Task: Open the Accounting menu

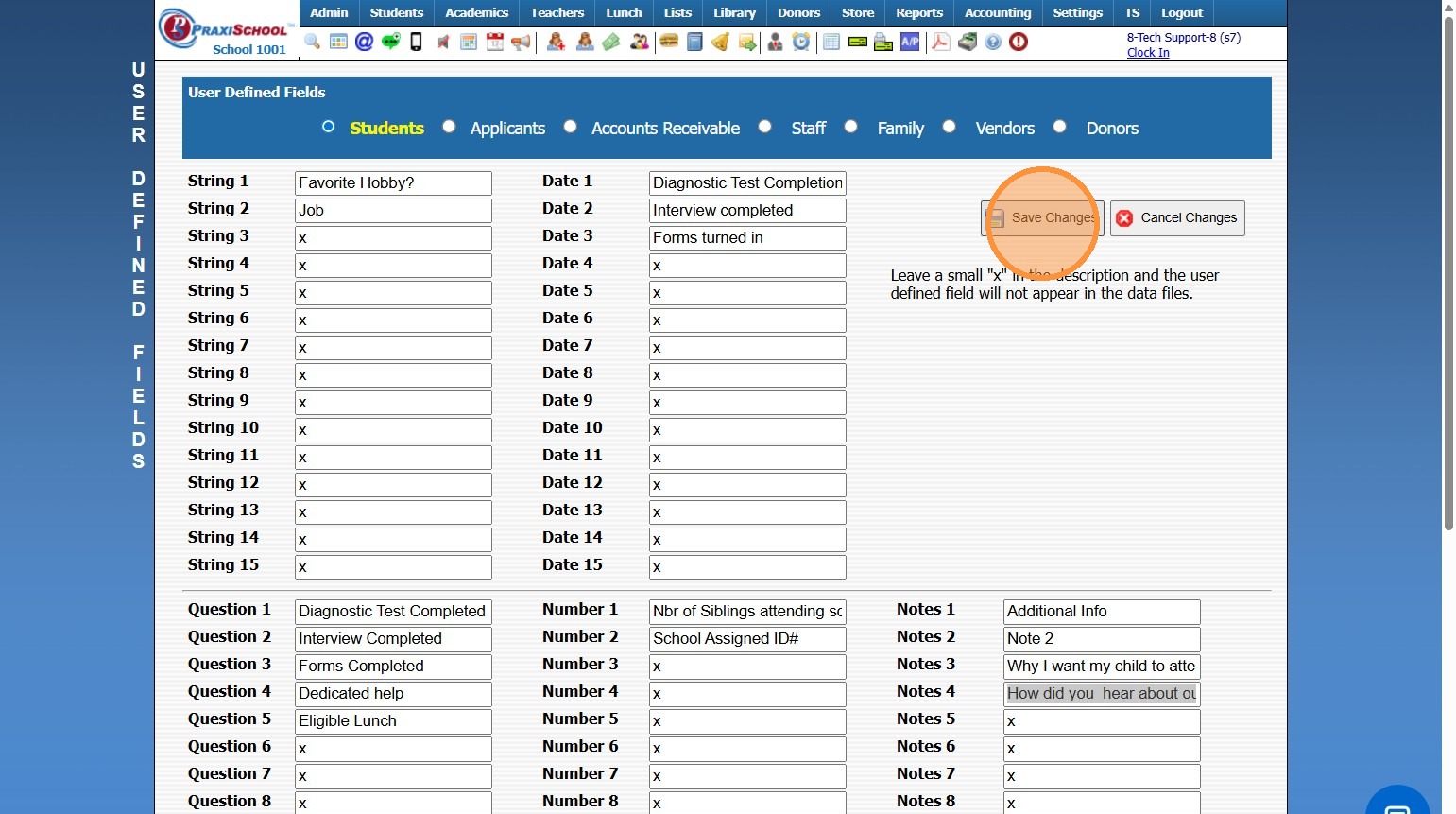Action: click(x=998, y=13)
